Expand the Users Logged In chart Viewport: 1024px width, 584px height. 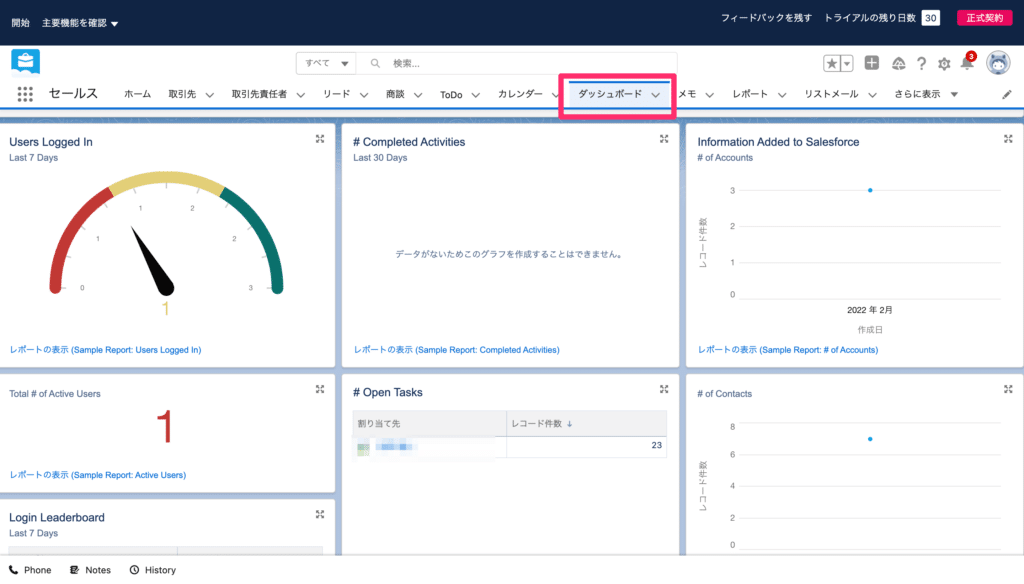(320, 139)
